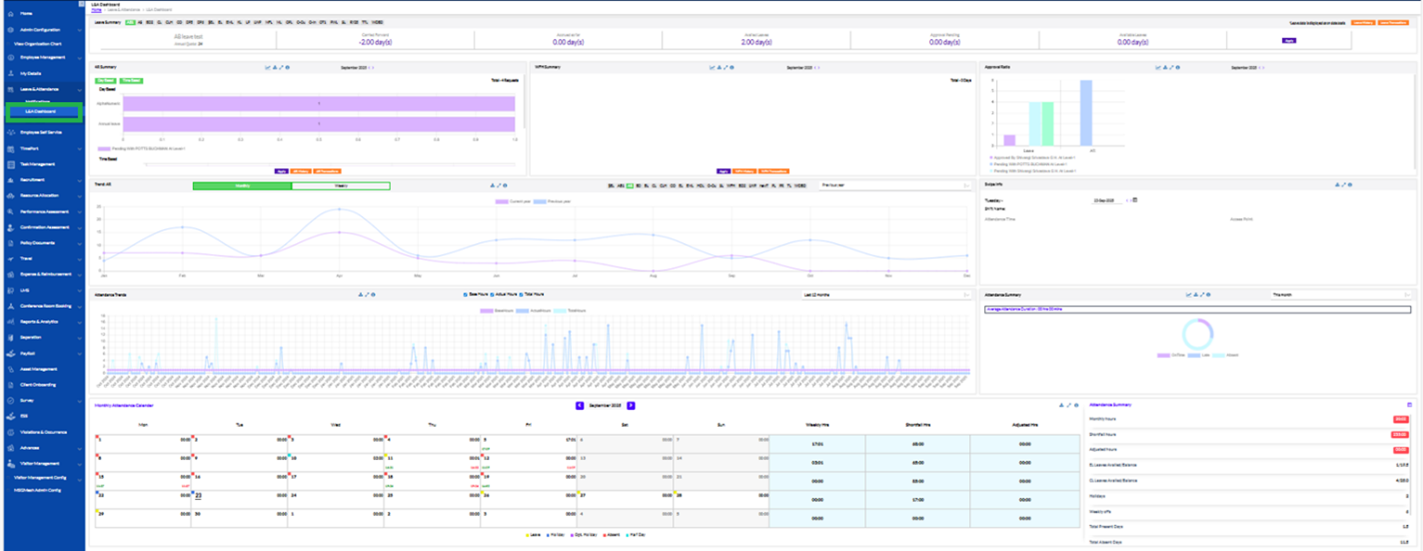Click the purple Apply button in summary
The height and width of the screenshot is (551, 1423).
coord(282,171)
